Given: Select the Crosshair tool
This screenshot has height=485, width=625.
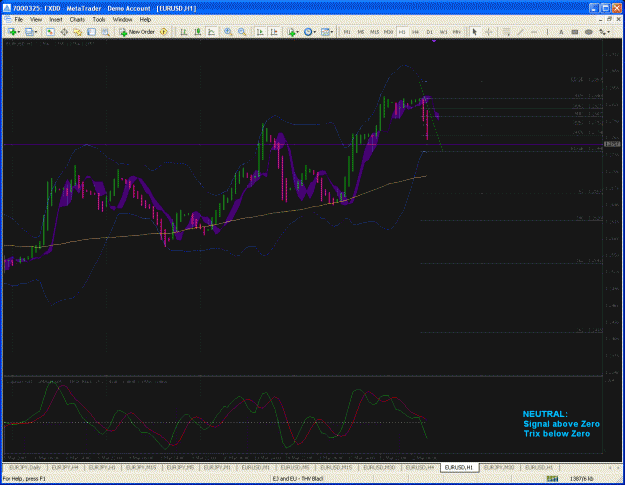Looking at the screenshot, I should point(488,32).
